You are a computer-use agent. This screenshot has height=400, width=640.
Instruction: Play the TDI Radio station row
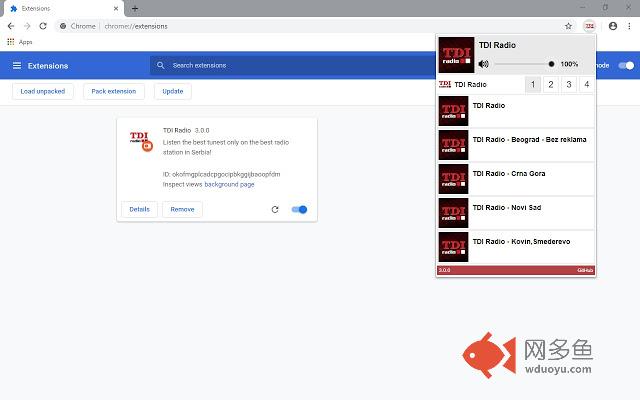[516, 111]
